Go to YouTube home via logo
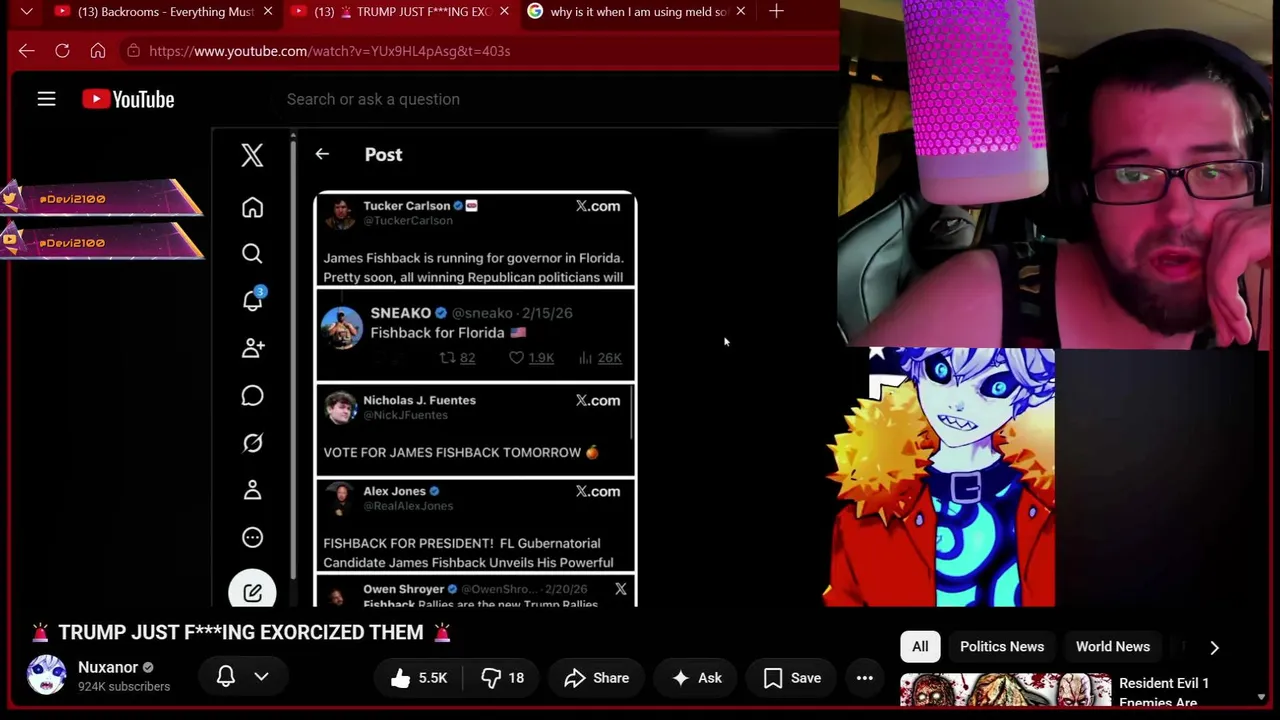The height and width of the screenshot is (720, 1280). [128, 99]
